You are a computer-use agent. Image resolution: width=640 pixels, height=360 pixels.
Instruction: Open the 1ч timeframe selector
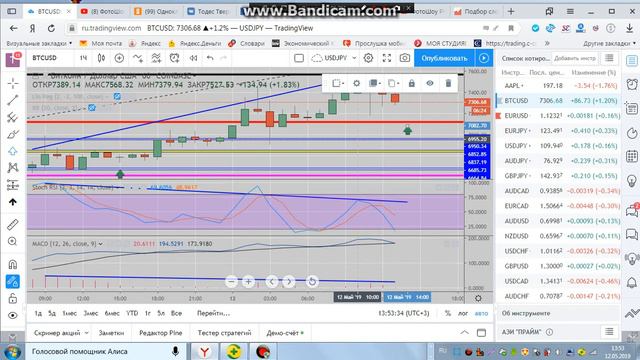tap(83, 58)
